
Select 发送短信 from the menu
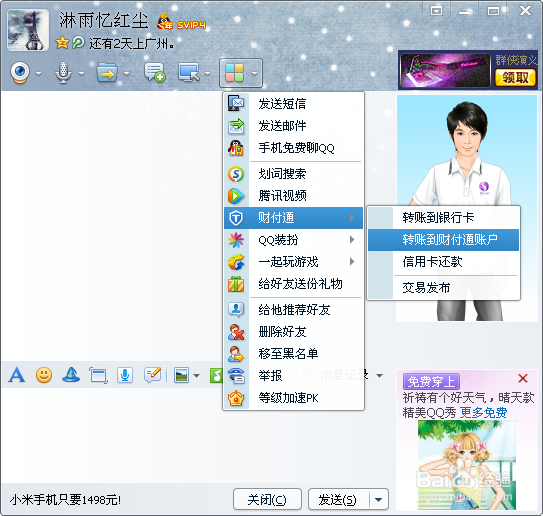pos(293,104)
